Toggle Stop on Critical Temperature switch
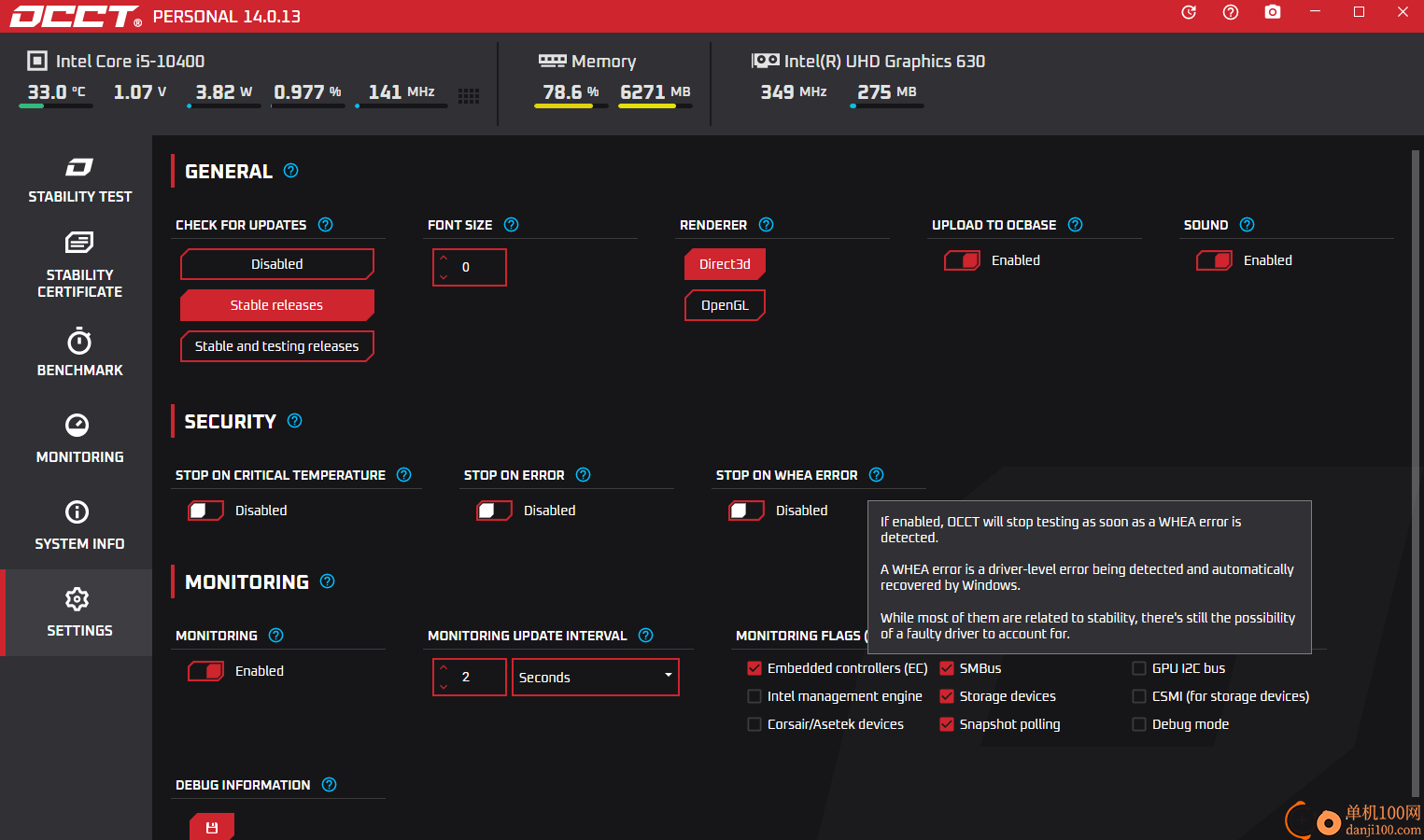Screen dimensions: 1424x840 tap(205, 511)
